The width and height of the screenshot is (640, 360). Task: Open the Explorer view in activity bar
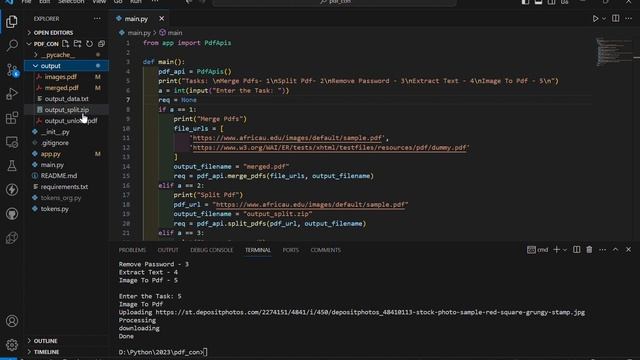coord(12,21)
